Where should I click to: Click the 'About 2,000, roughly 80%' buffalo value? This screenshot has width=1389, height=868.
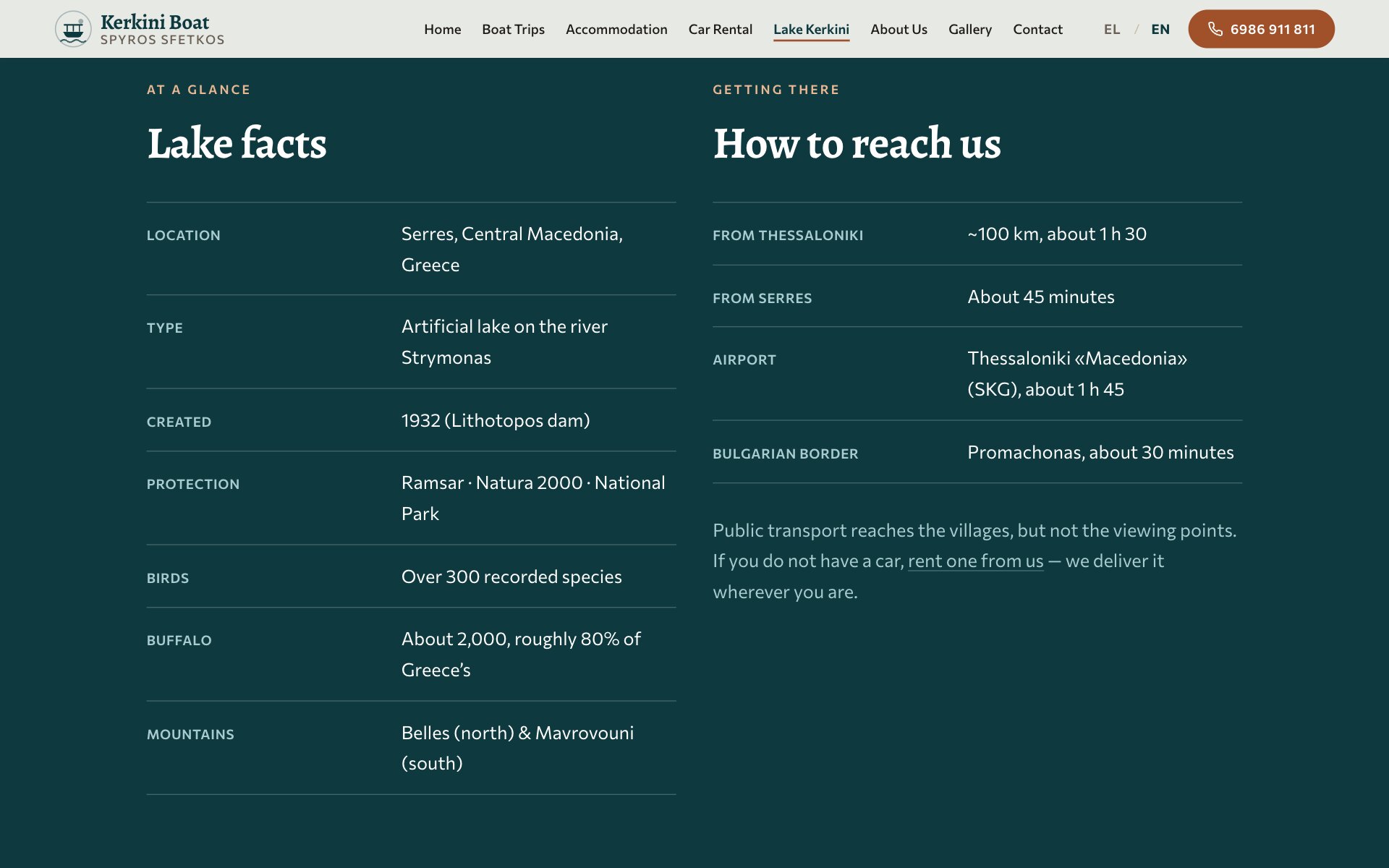(x=521, y=654)
